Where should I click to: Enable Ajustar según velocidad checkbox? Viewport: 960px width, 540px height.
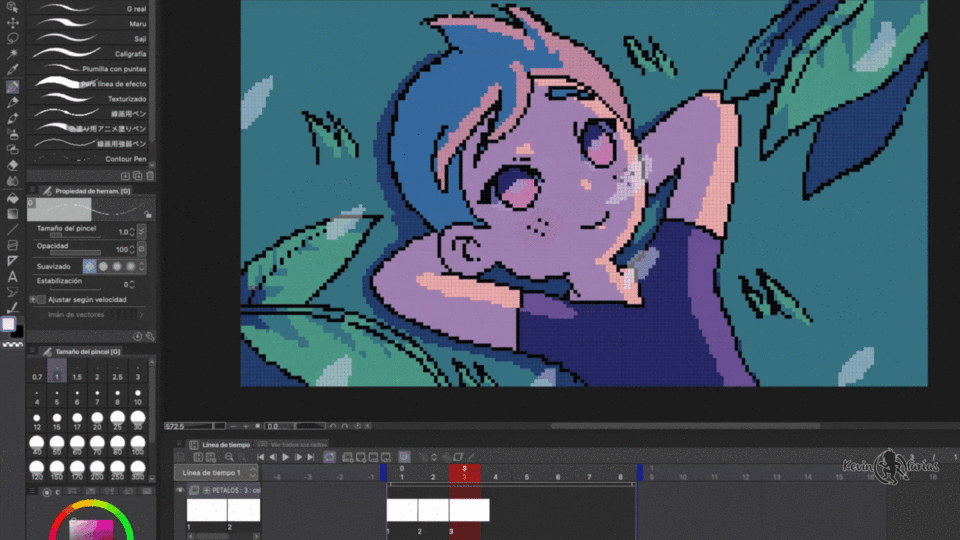tap(42, 299)
